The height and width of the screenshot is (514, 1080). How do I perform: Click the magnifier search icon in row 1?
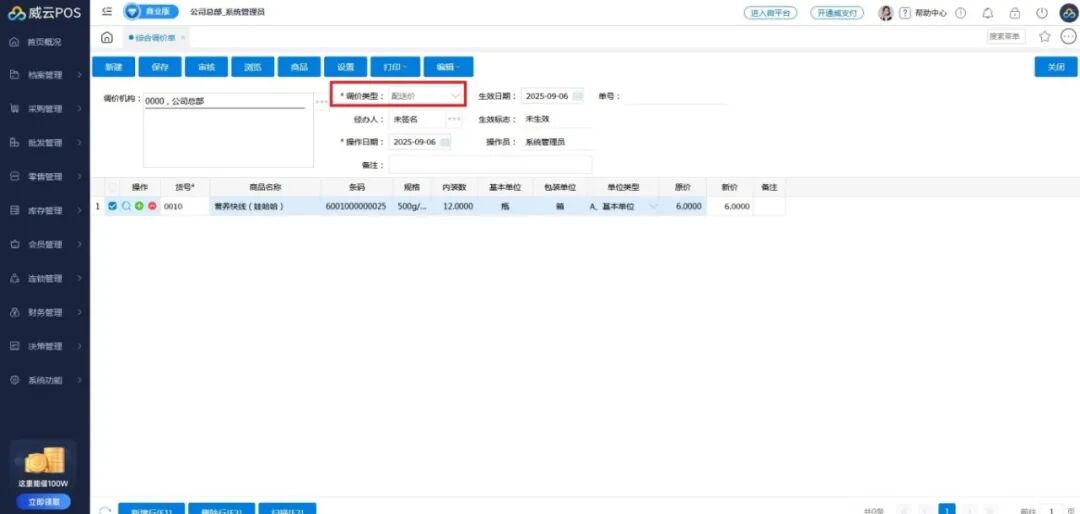[126, 206]
